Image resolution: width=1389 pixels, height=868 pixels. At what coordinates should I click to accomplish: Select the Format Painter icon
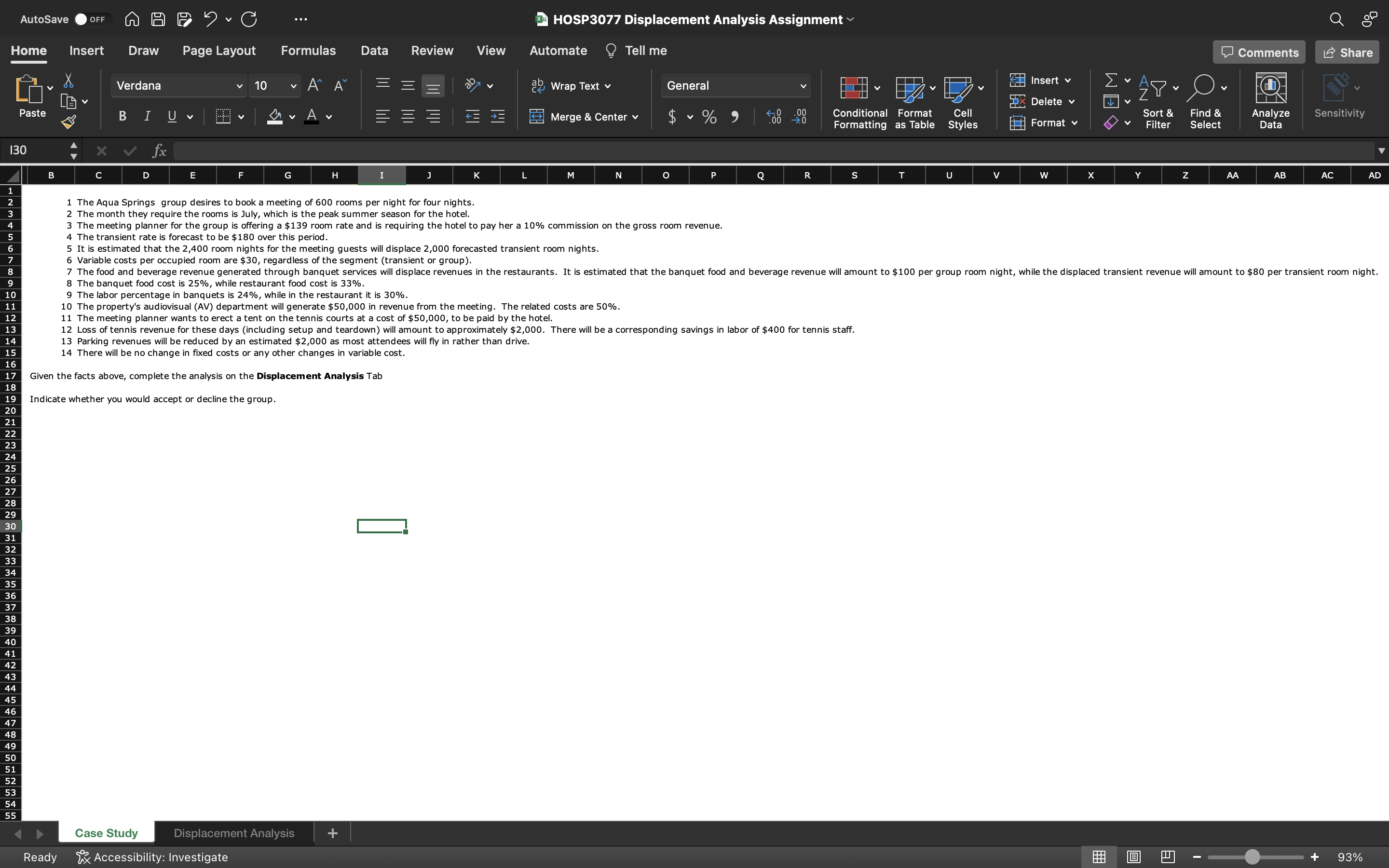(69, 121)
